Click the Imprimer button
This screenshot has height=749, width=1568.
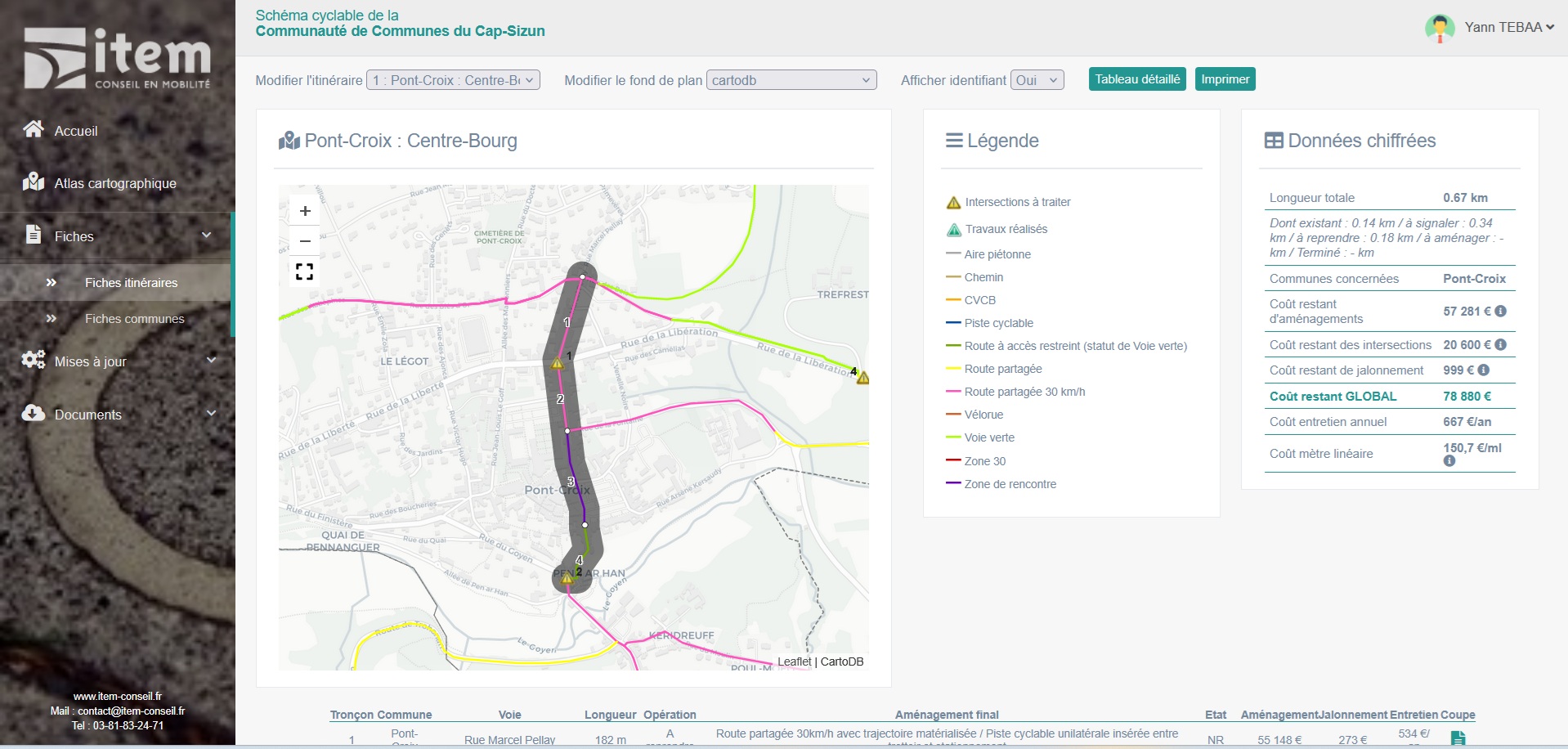point(1225,79)
